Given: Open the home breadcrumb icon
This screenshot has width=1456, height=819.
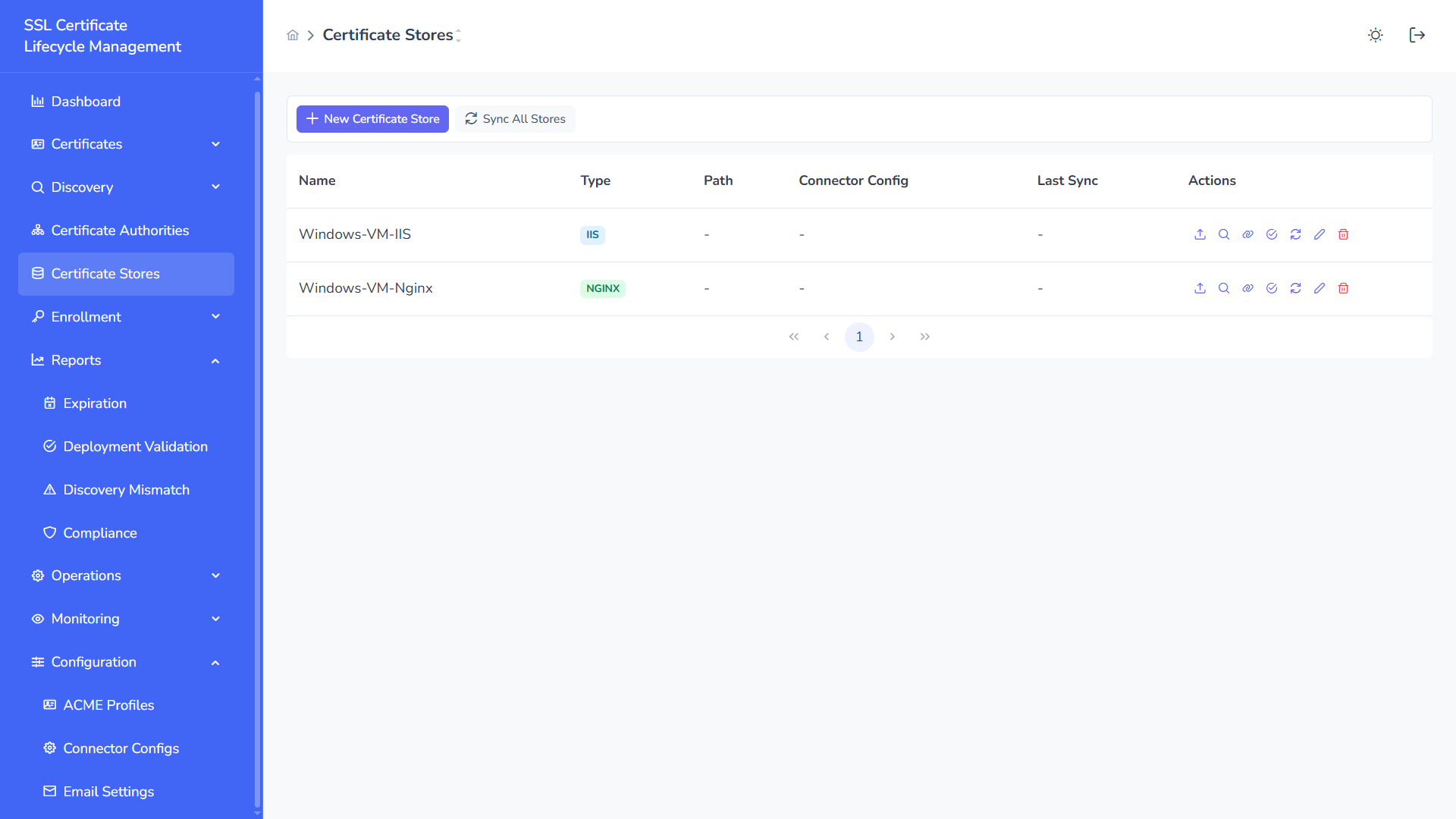Looking at the screenshot, I should click(x=293, y=35).
